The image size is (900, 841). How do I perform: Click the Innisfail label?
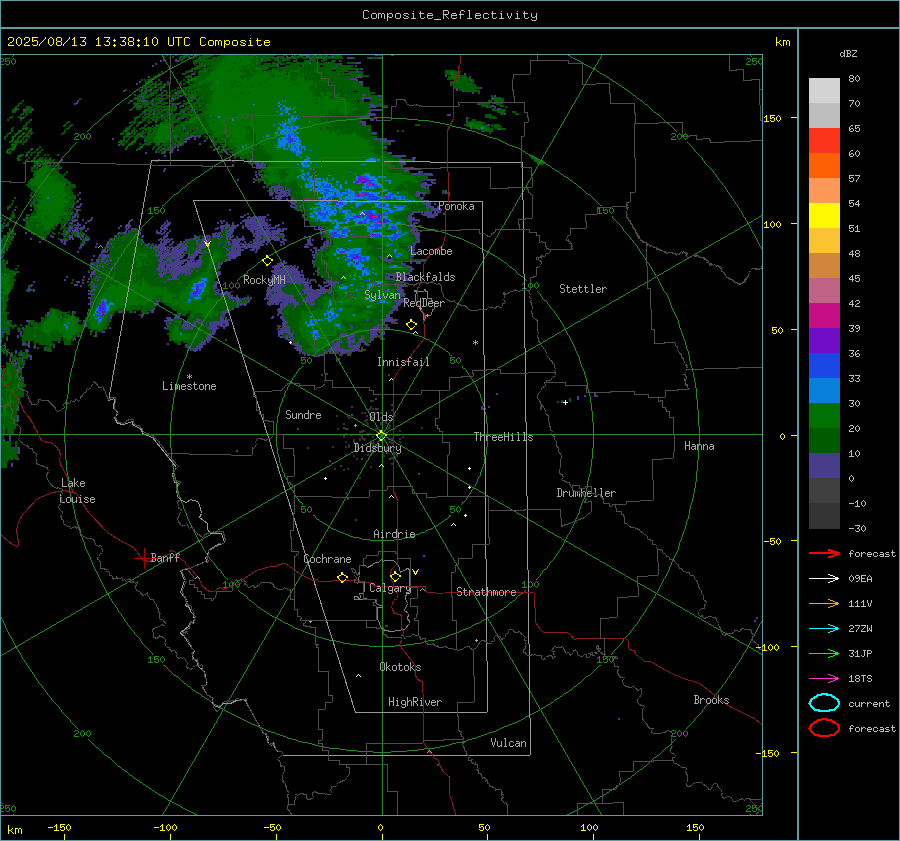tap(403, 362)
